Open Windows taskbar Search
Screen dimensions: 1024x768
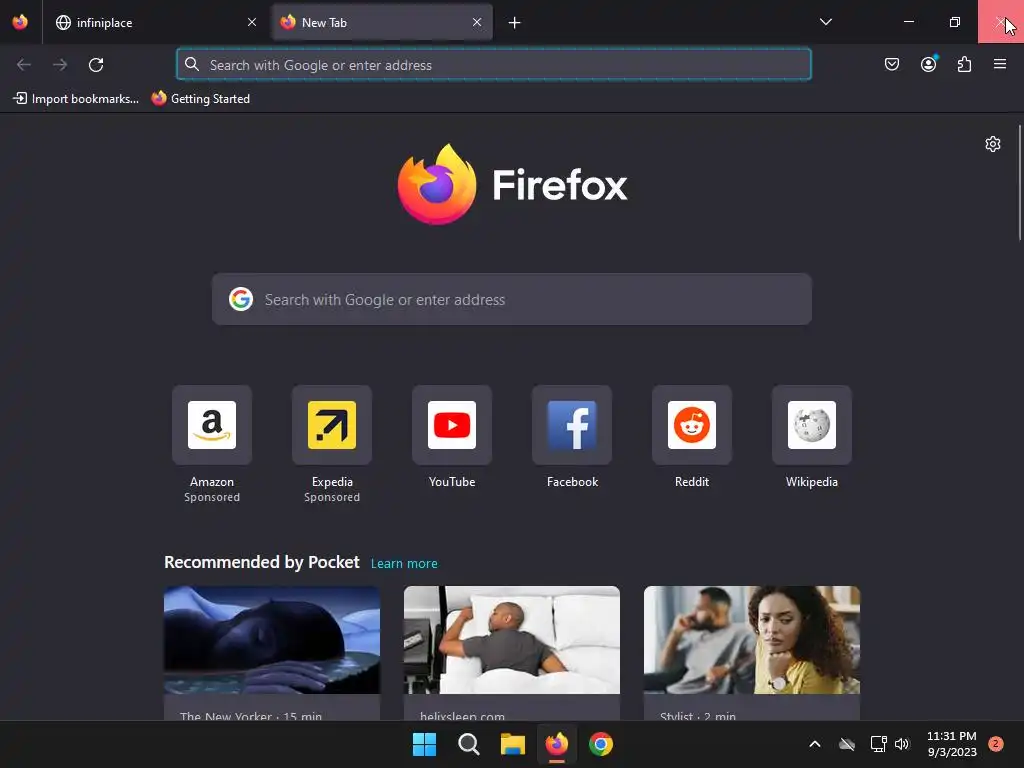coord(469,744)
